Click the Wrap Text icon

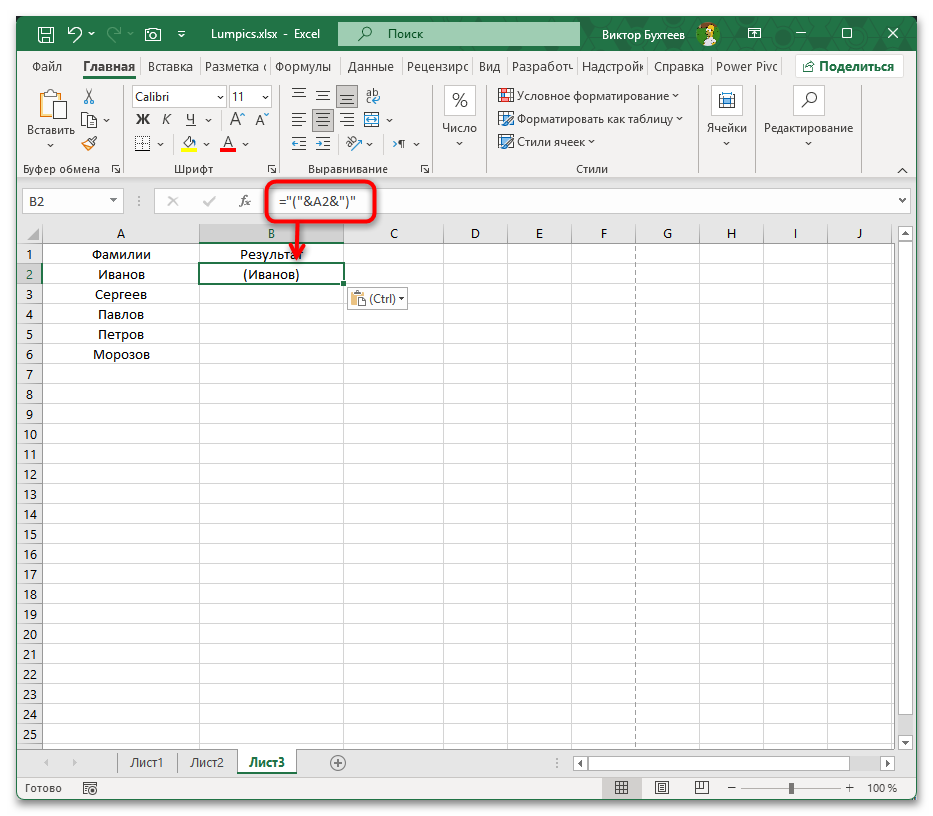coord(373,97)
